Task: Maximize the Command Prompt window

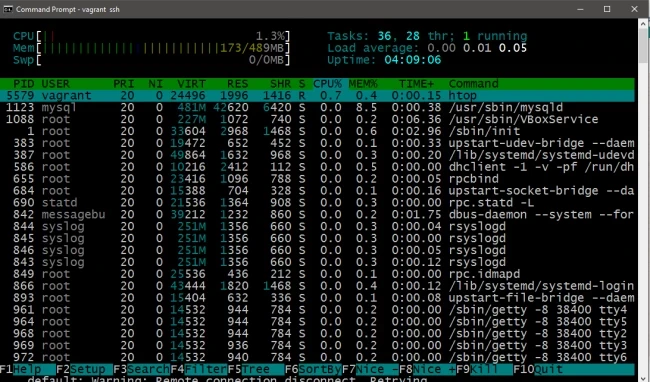Action: tap(607, 9)
